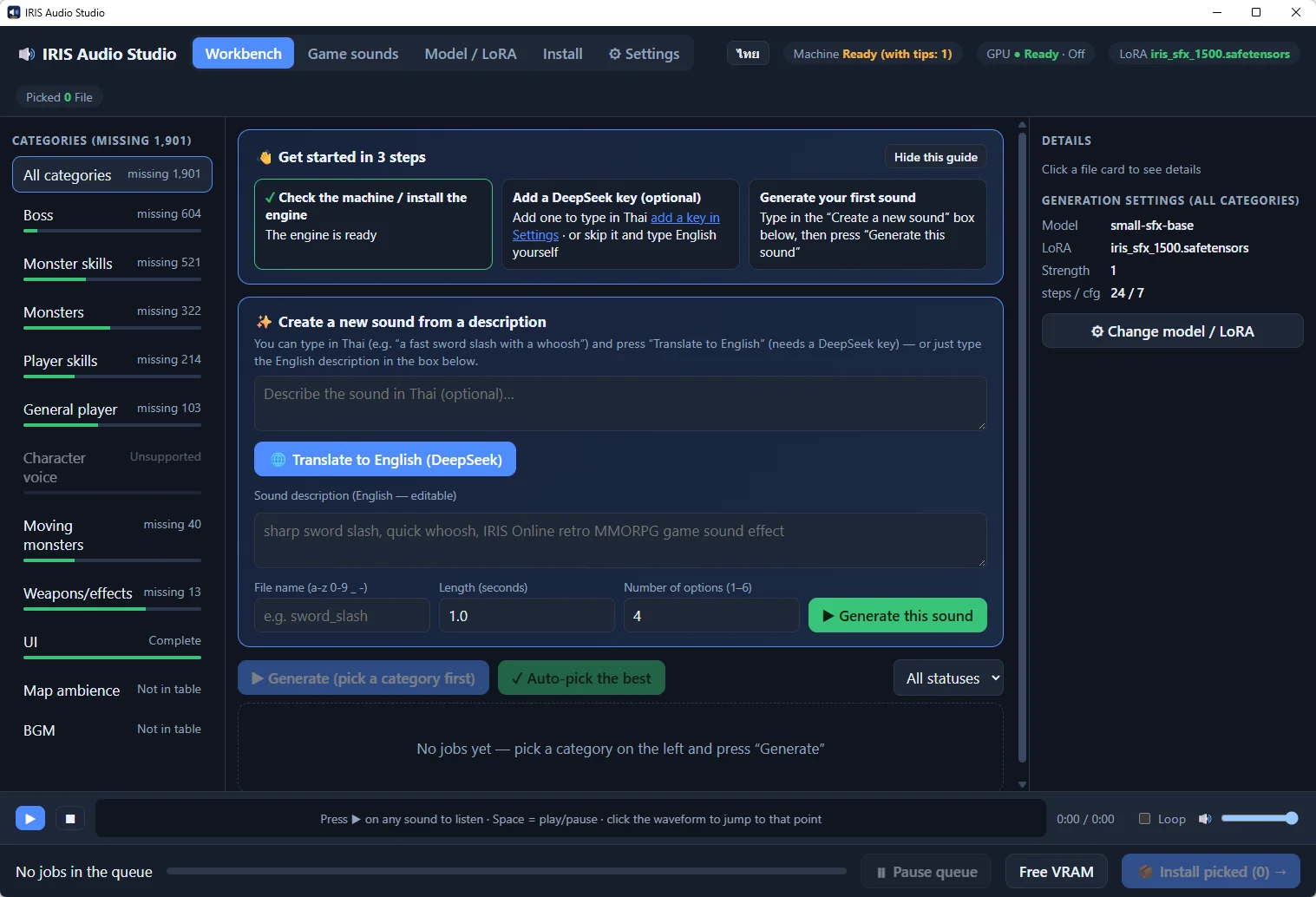Click the Pause queue button
The width and height of the screenshot is (1316, 897).
926,872
